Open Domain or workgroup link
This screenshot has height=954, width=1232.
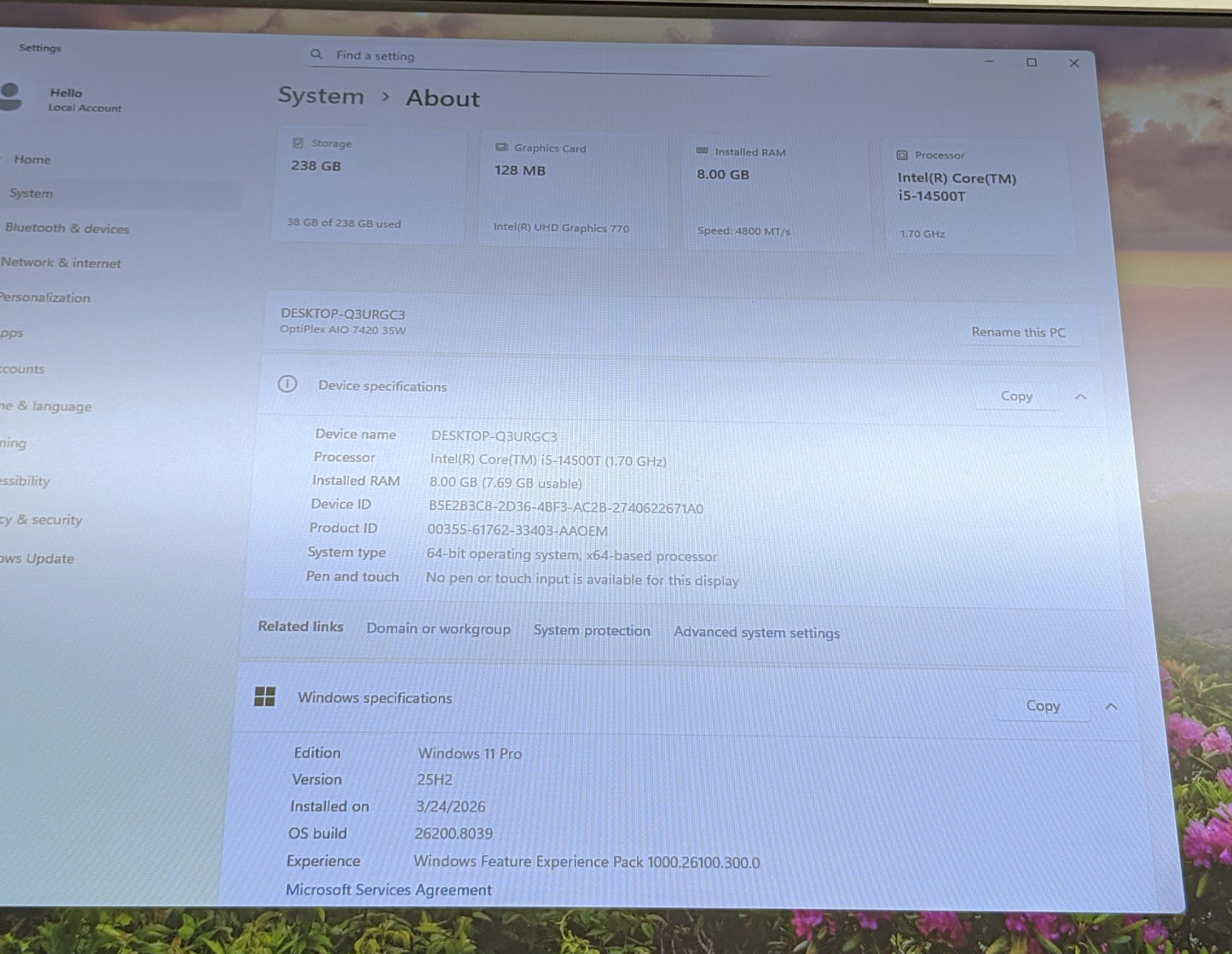click(438, 628)
